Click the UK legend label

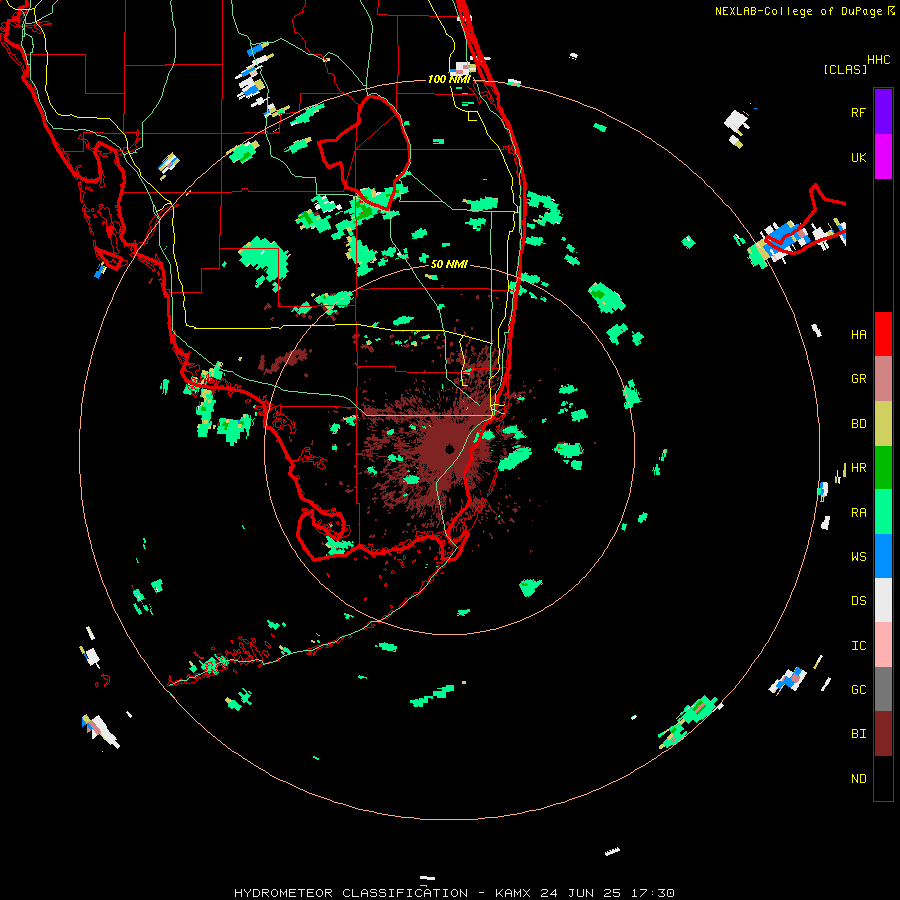point(858,157)
